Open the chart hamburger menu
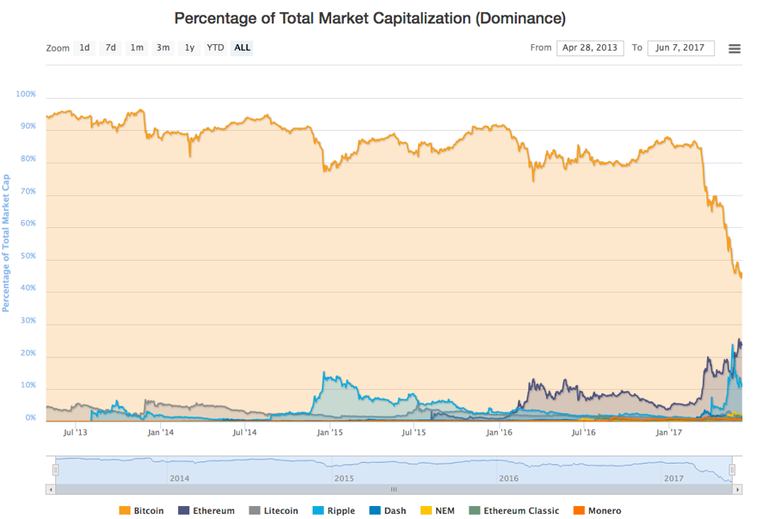 [x=735, y=48]
